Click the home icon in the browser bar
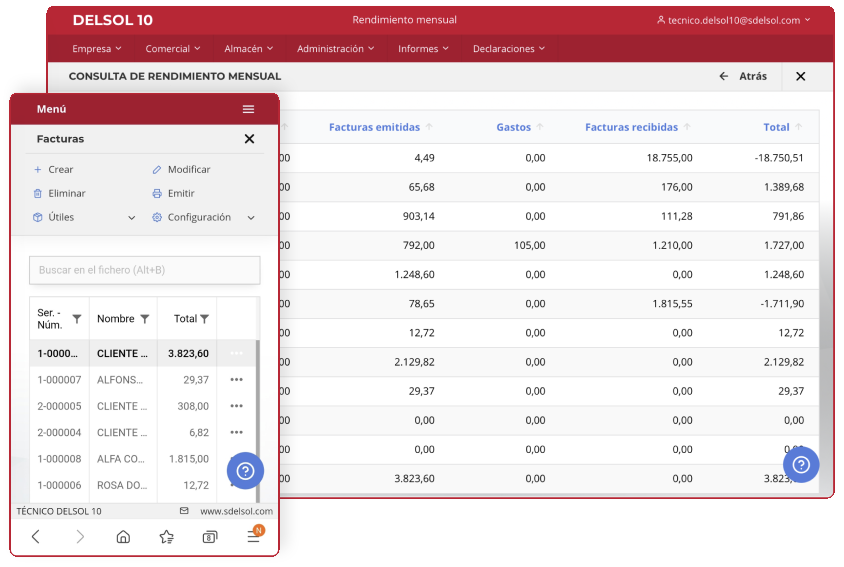 click(123, 537)
